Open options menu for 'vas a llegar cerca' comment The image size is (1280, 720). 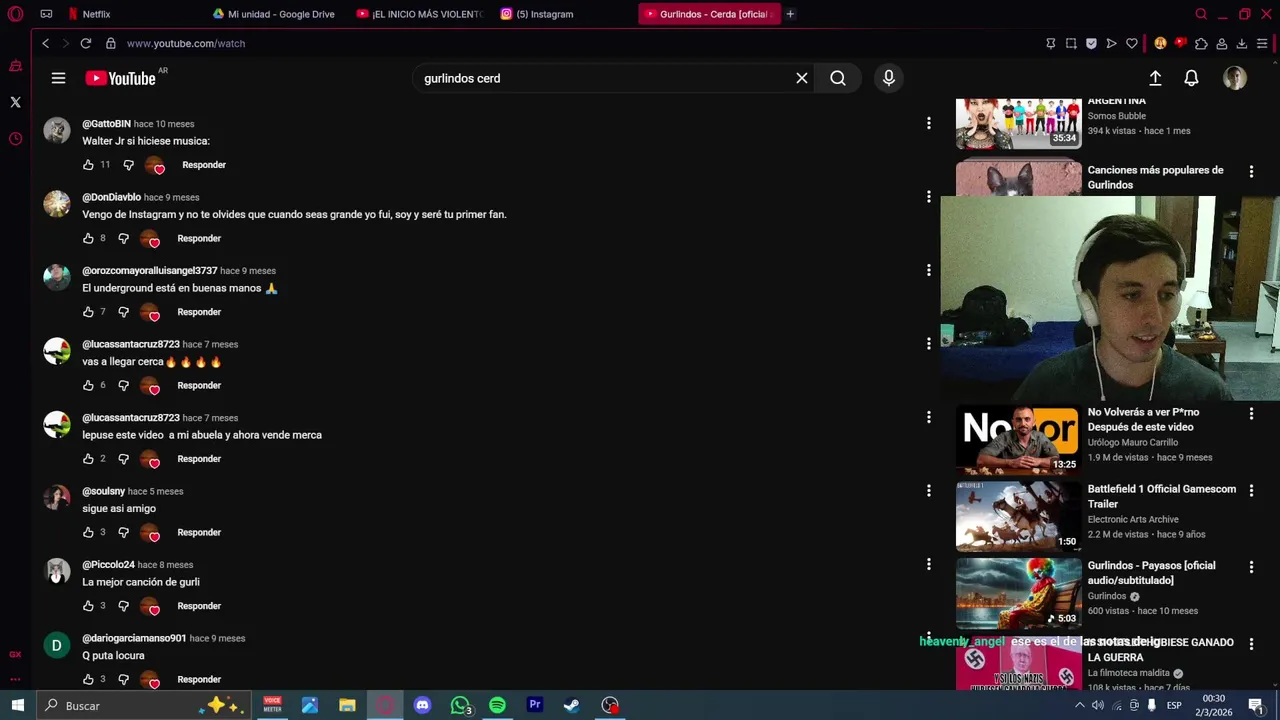pyautogui.click(x=928, y=344)
